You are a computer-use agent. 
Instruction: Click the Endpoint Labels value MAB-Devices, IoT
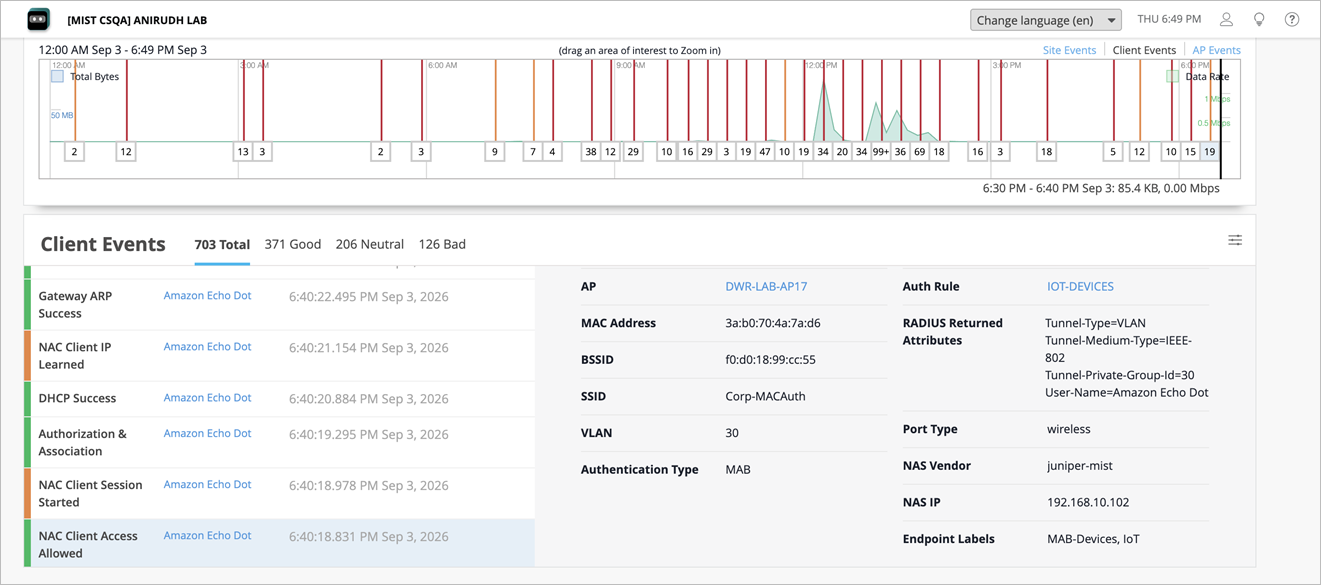[1093, 539]
